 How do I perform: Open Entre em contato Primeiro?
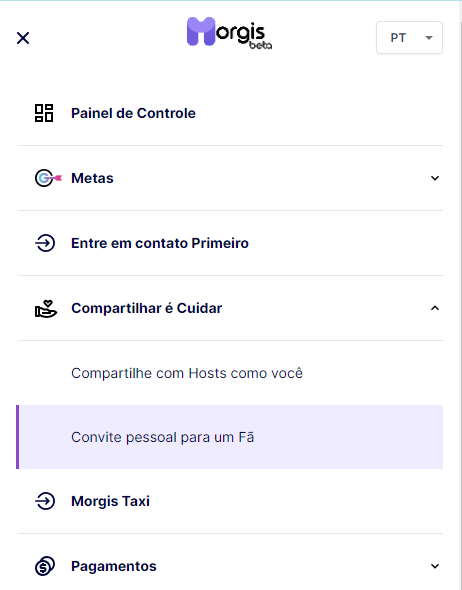coord(160,243)
